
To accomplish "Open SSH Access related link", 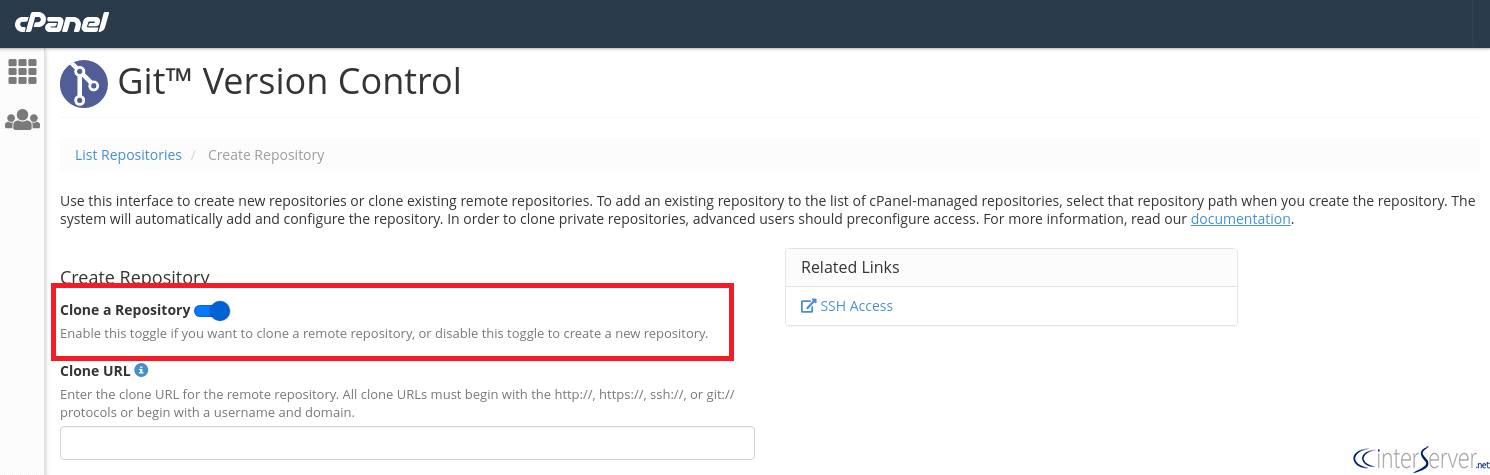I will 856,306.
